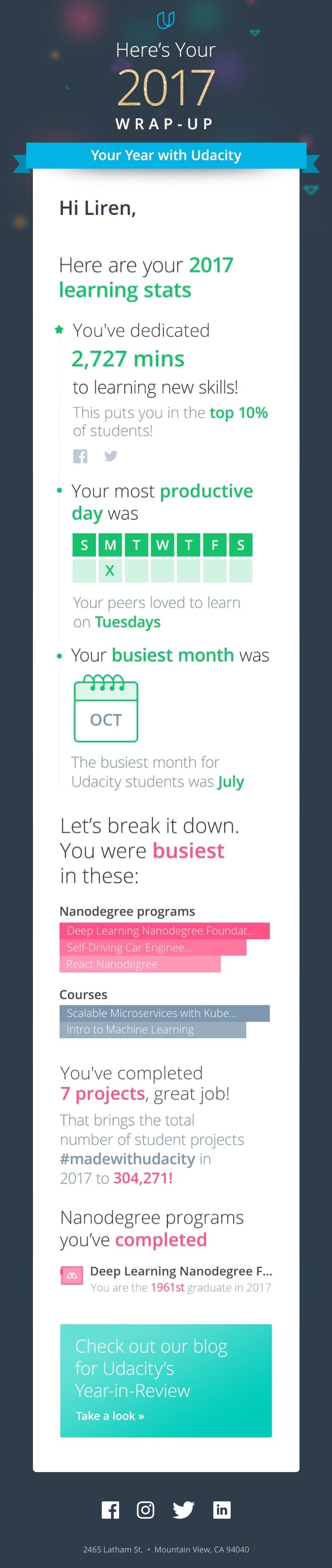The height and width of the screenshot is (1568, 332).
Task: Click the Wednesday day header
Action: (163, 545)
